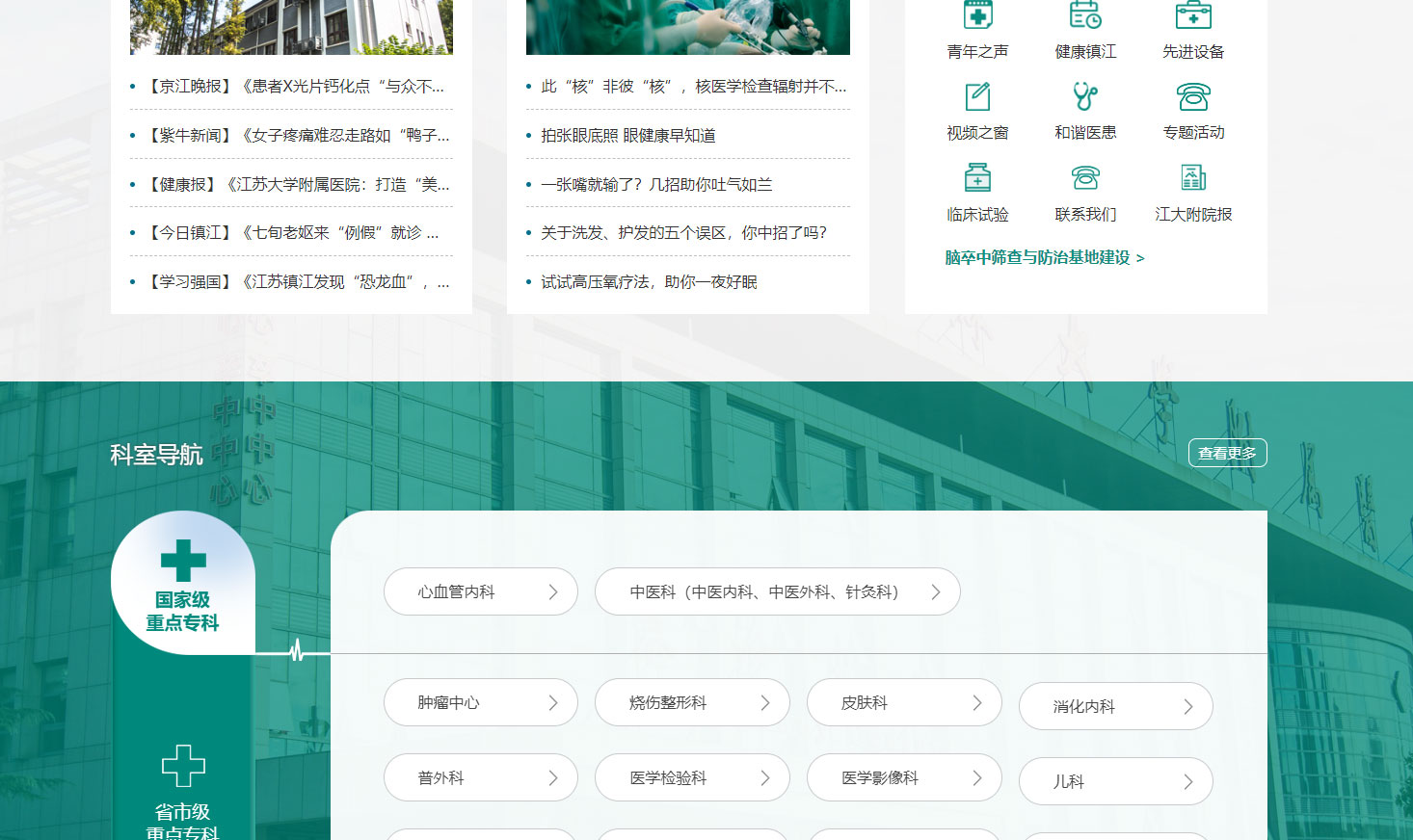The width and height of the screenshot is (1413, 840).
Task: Open the 专题活动 telephone icon
Action: tap(1193, 96)
